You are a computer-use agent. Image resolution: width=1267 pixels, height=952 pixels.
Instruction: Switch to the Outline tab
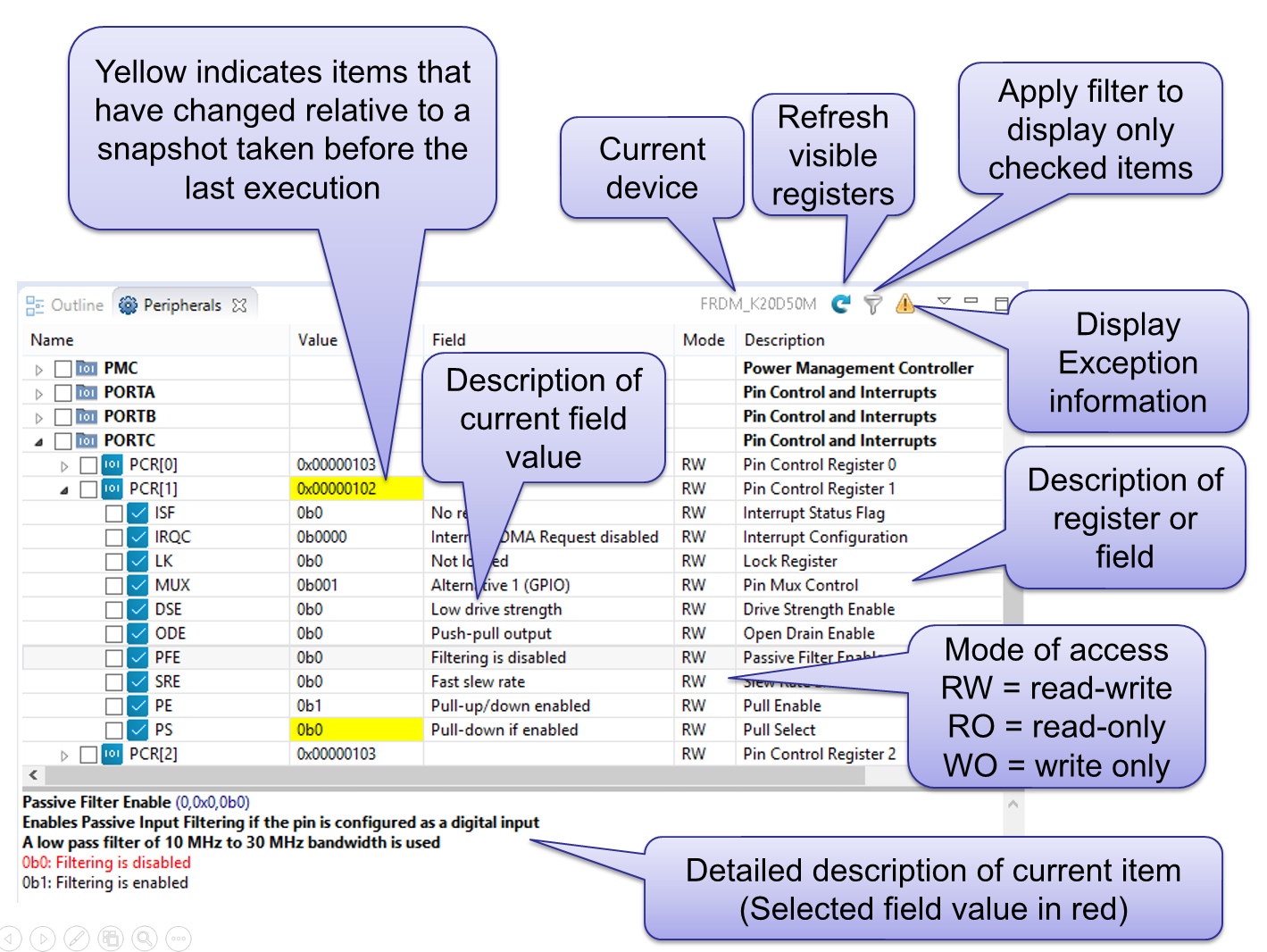(x=65, y=305)
